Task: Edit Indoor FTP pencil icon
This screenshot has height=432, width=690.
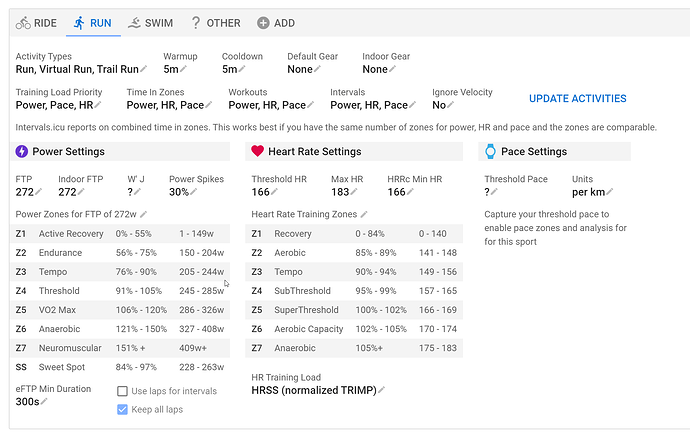Action: tap(81, 191)
